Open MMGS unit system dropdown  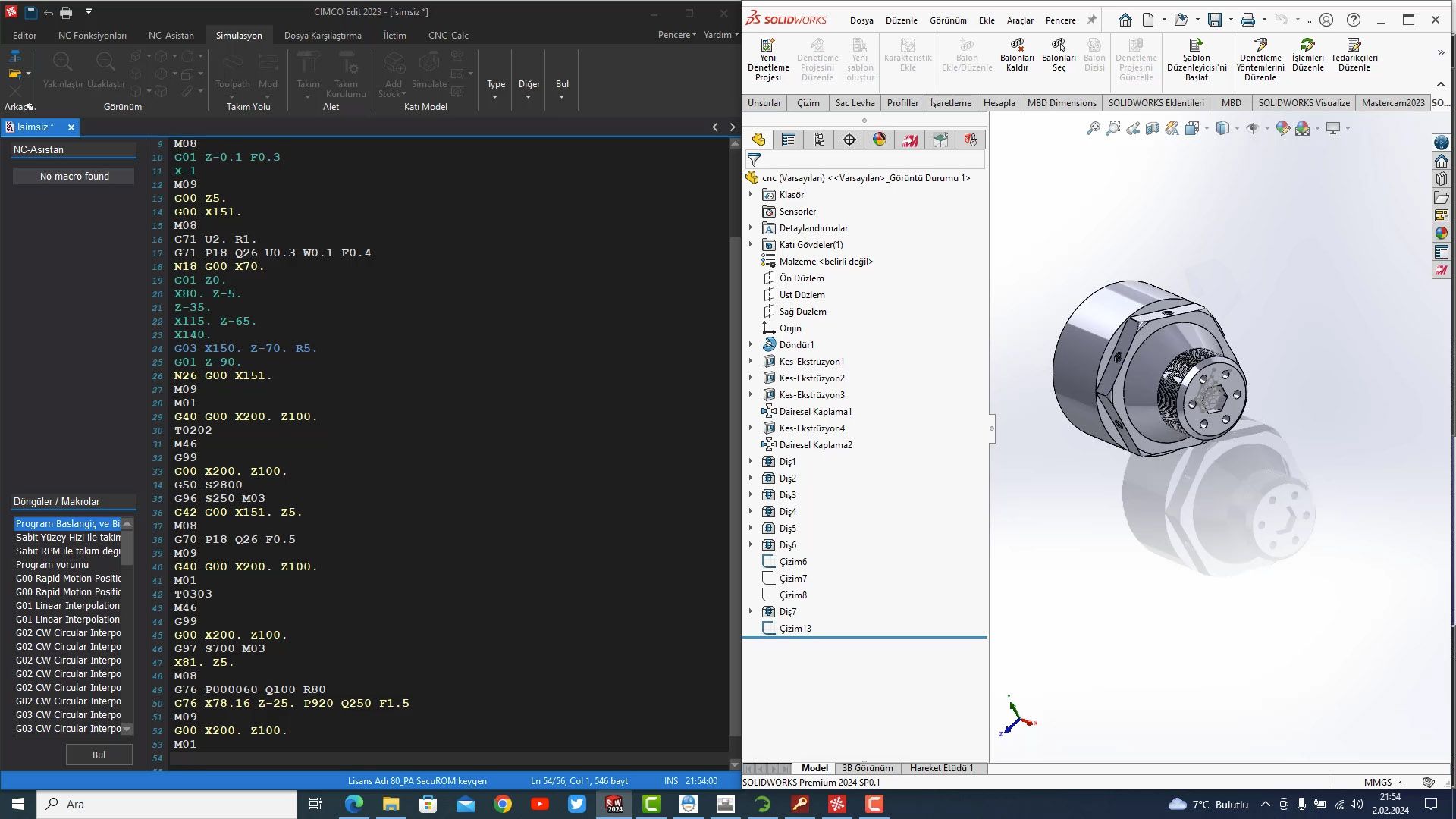pyautogui.click(x=1383, y=782)
